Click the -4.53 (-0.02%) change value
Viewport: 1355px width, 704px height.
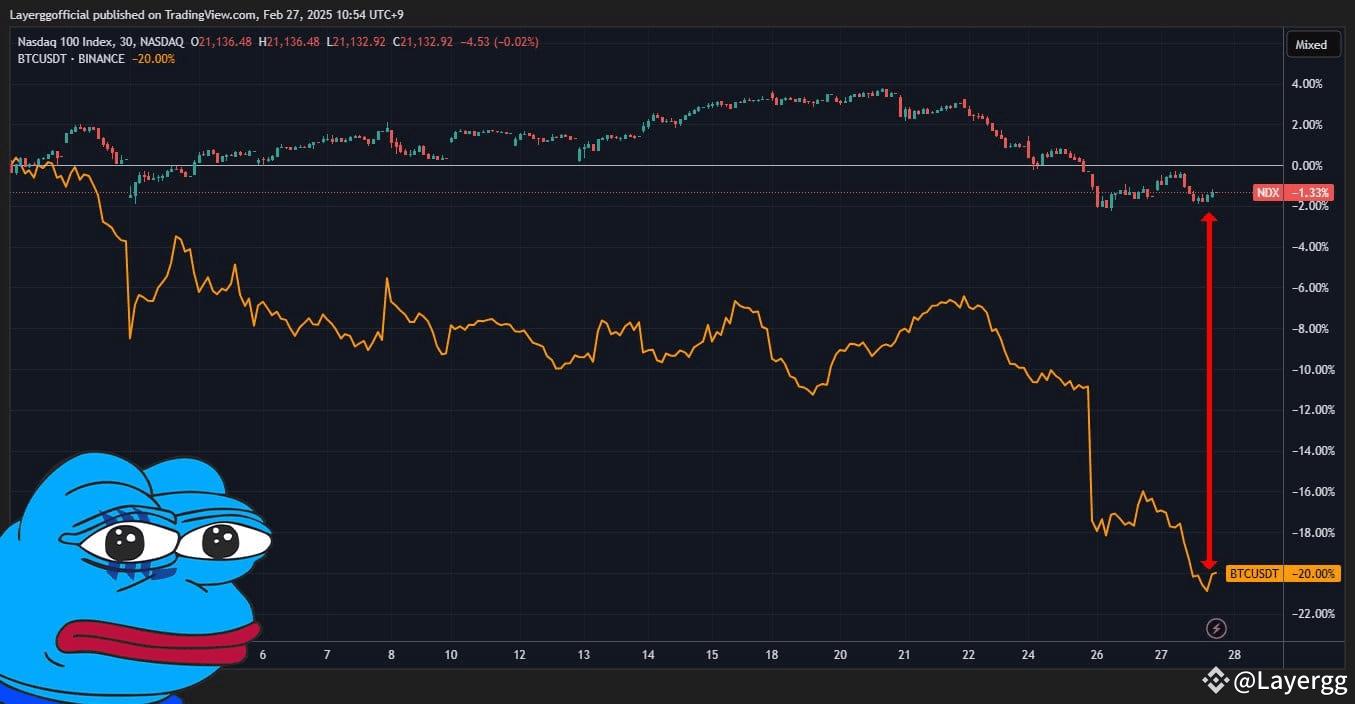coord(499,43)
